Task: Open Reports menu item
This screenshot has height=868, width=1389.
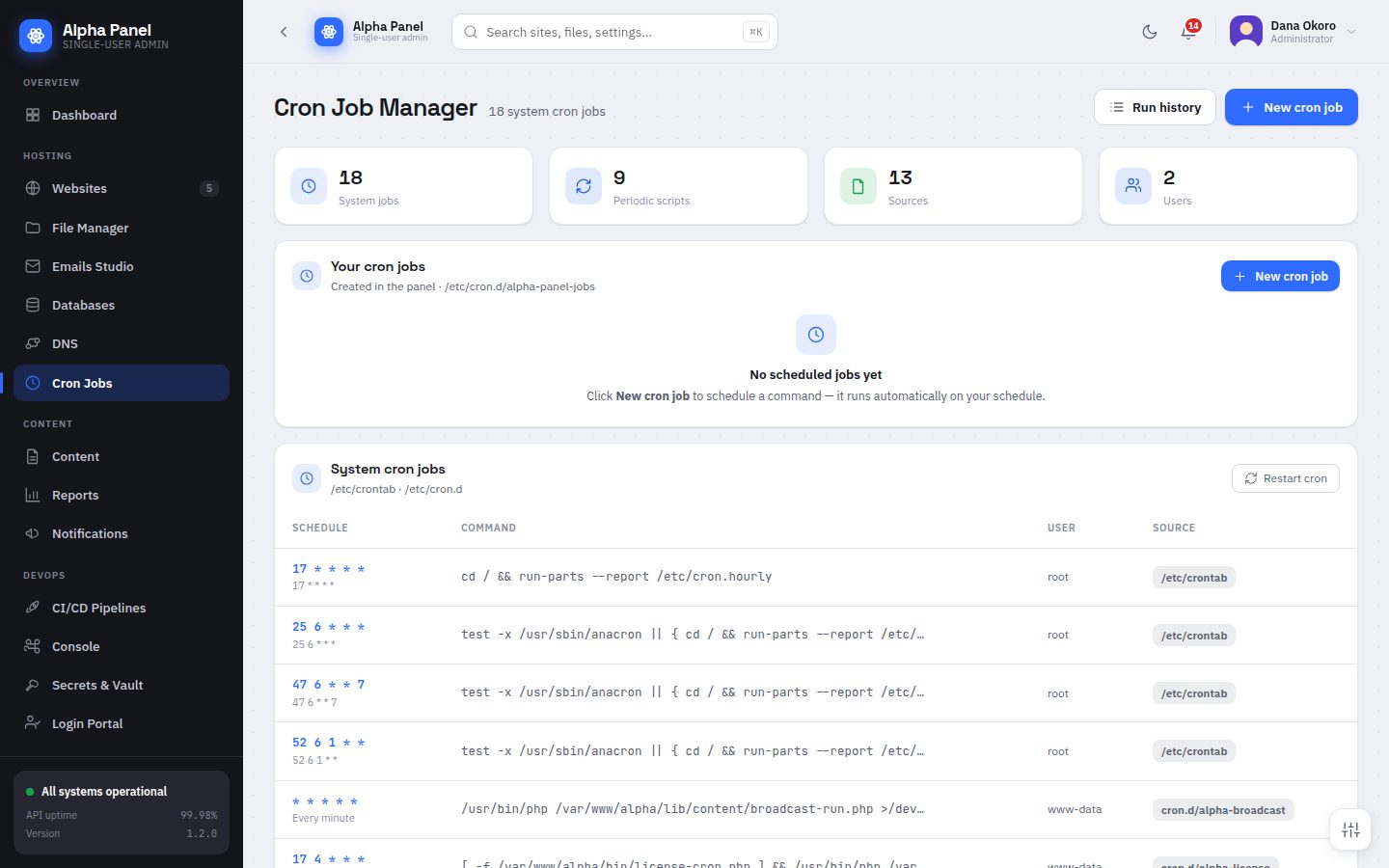Action: [x=122, y=495]
